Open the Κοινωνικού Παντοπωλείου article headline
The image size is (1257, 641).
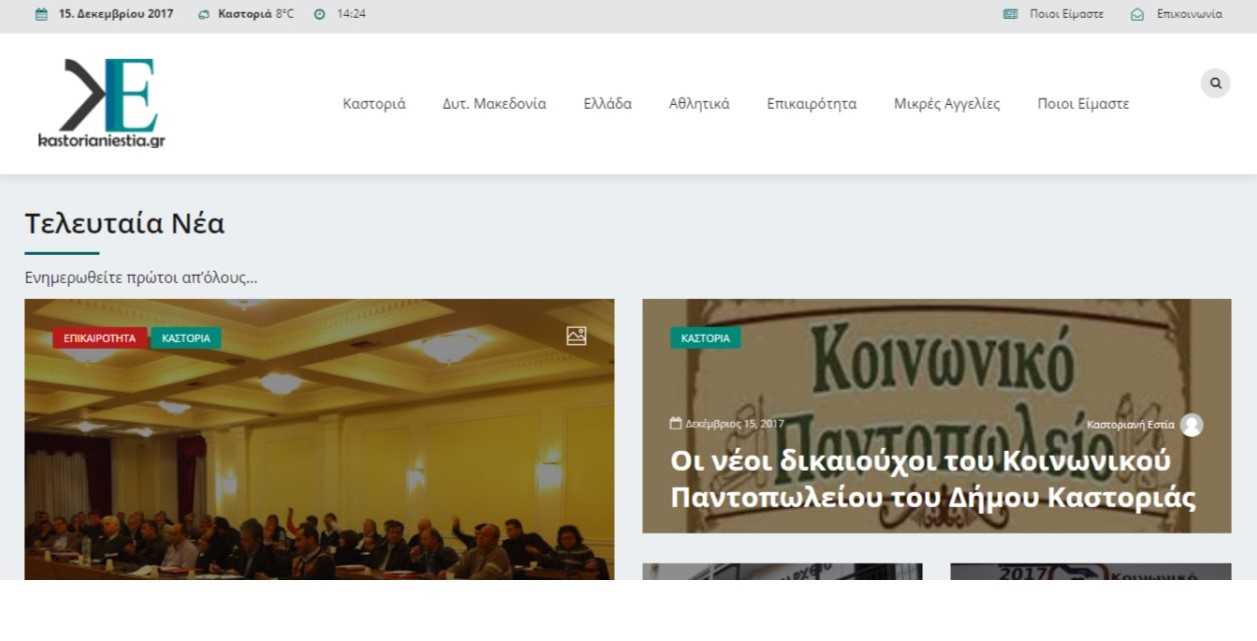932,480
